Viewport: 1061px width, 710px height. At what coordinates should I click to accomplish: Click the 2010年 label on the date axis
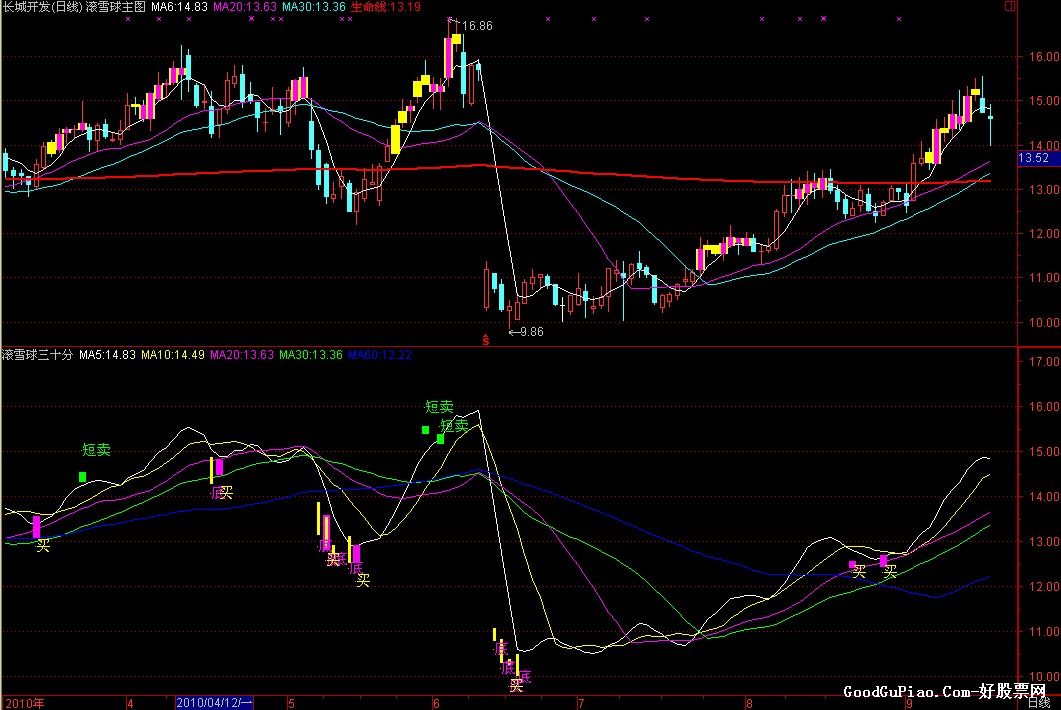24,703
